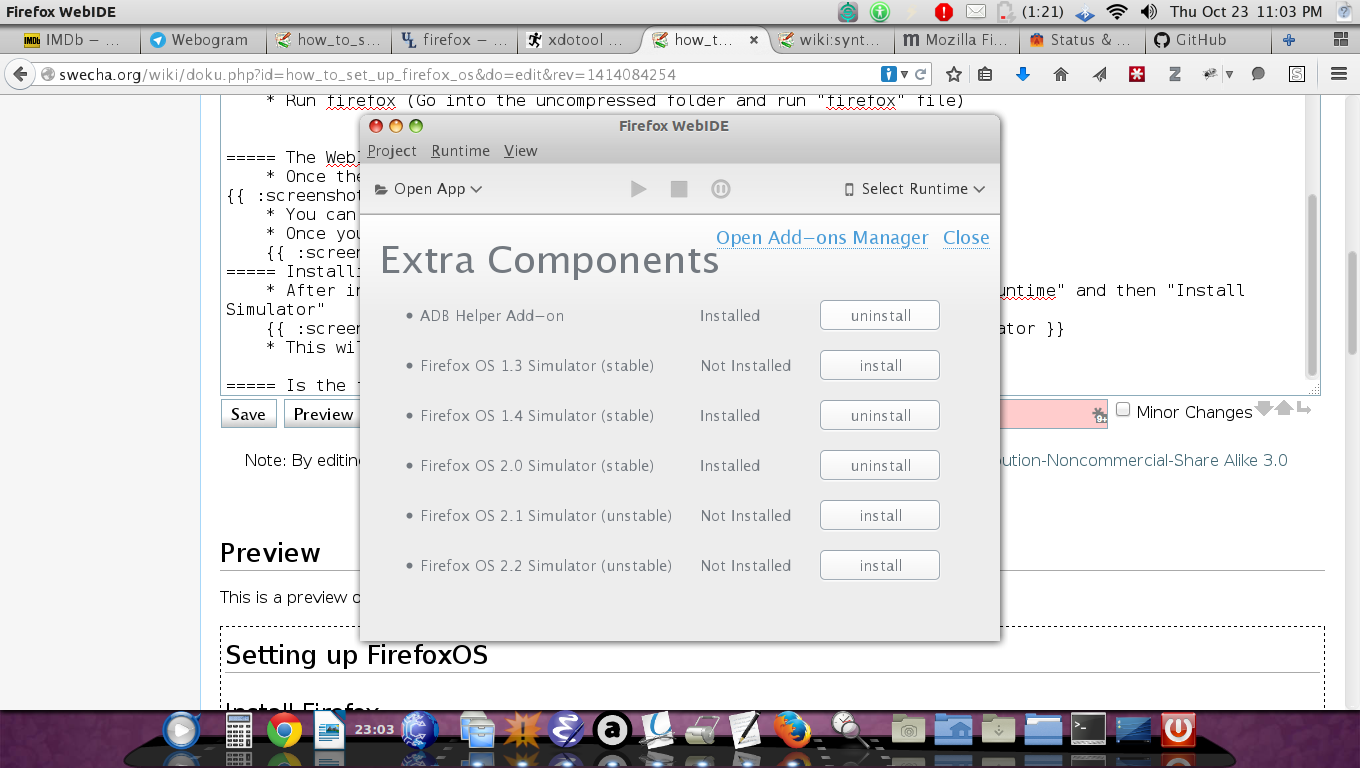Install Firefox OS 1.3 Simulator

(880, 365)
